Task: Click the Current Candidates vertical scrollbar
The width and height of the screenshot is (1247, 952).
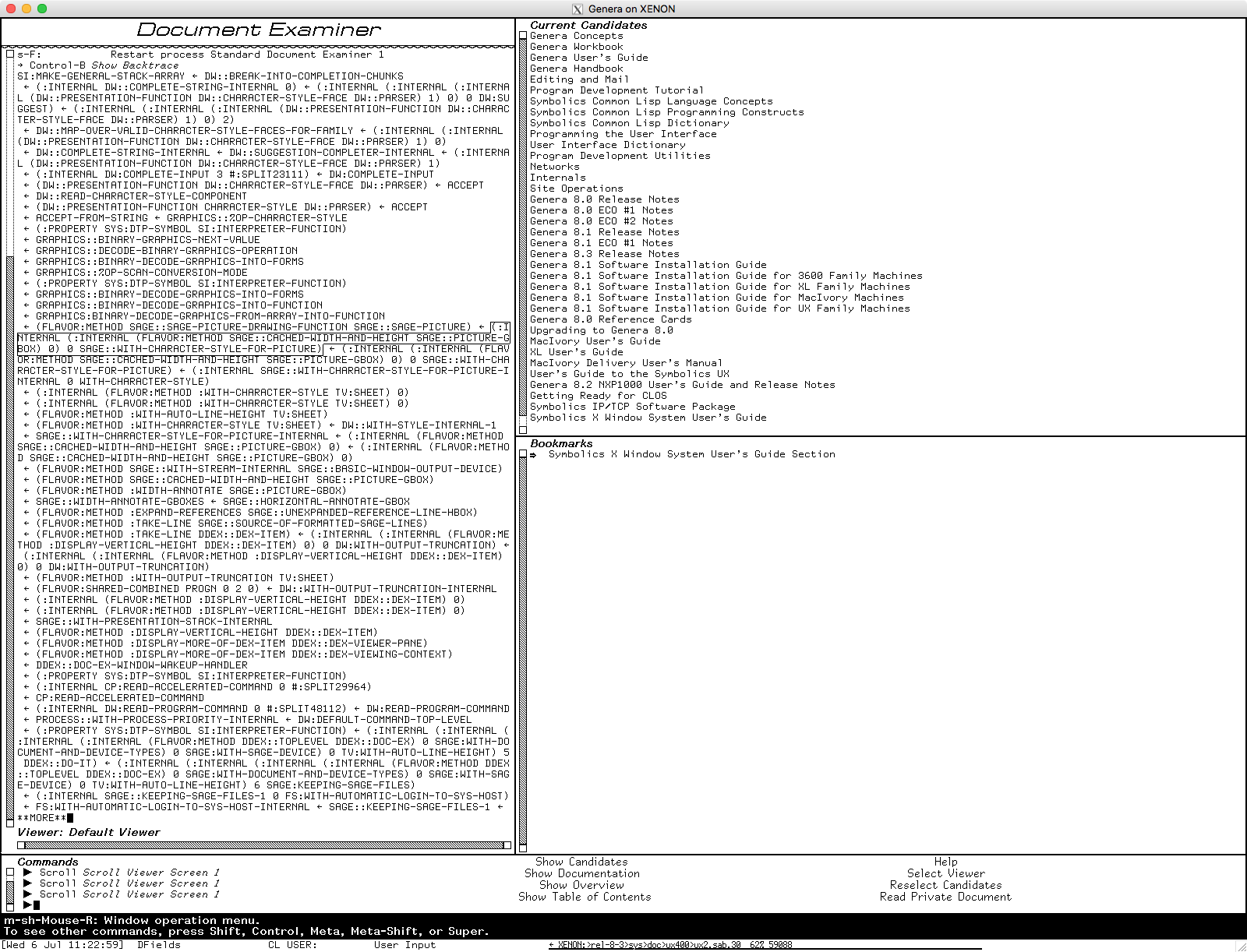Action: tap(523, 234)
